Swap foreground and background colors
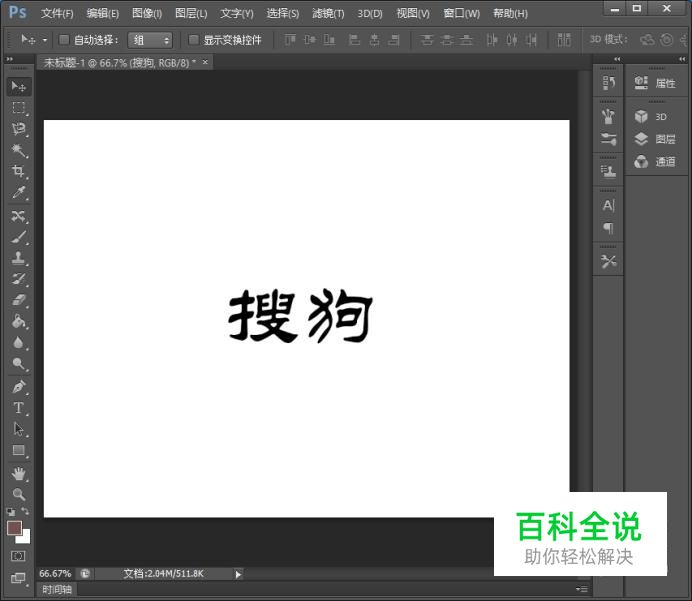Image resolution: width=692 pixels, height=601 pixels. coord(25,511)
